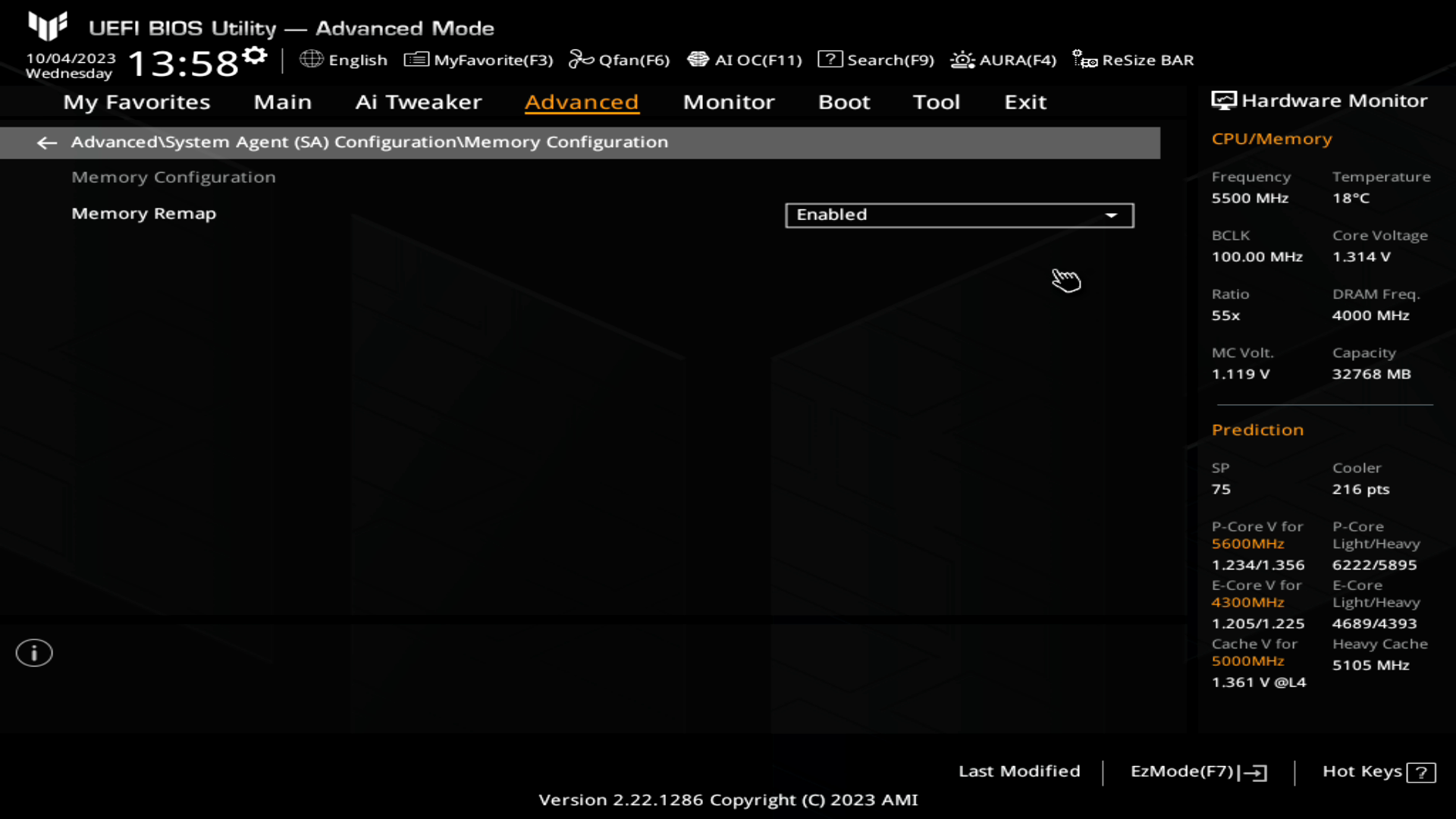The width and height of the screenshot is (1456, 819).
Task: Click the 100.00 MHz BCLK value
Action: 1257,257
